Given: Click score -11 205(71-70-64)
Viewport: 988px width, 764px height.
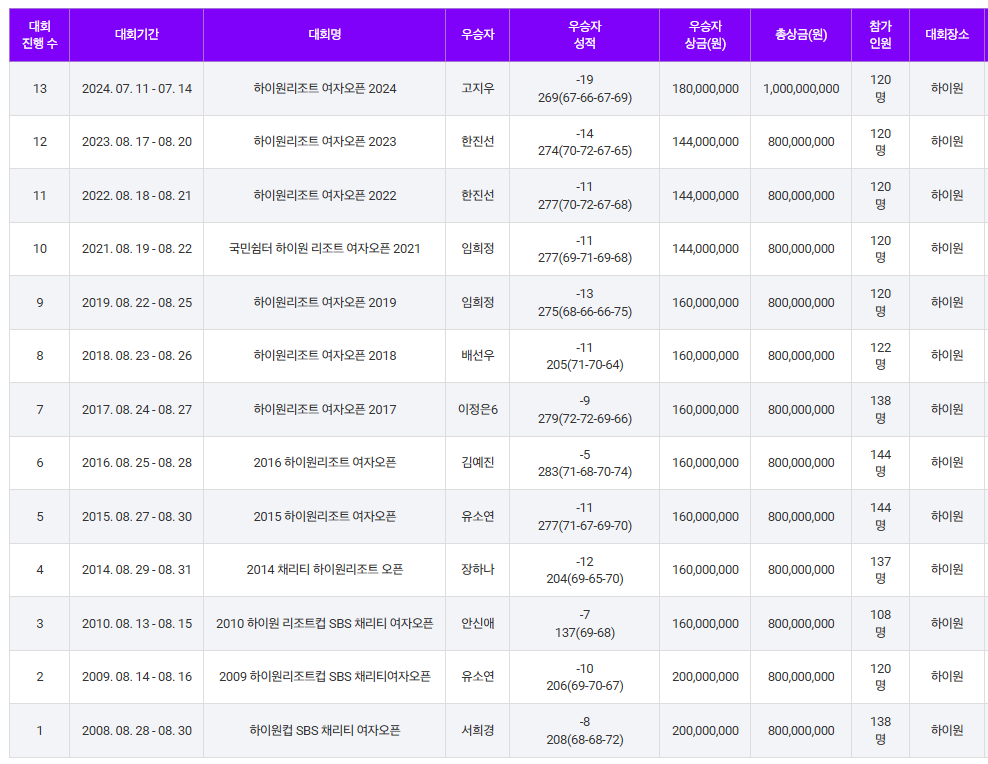Looking at the screenshot, I should coord(585,356).
